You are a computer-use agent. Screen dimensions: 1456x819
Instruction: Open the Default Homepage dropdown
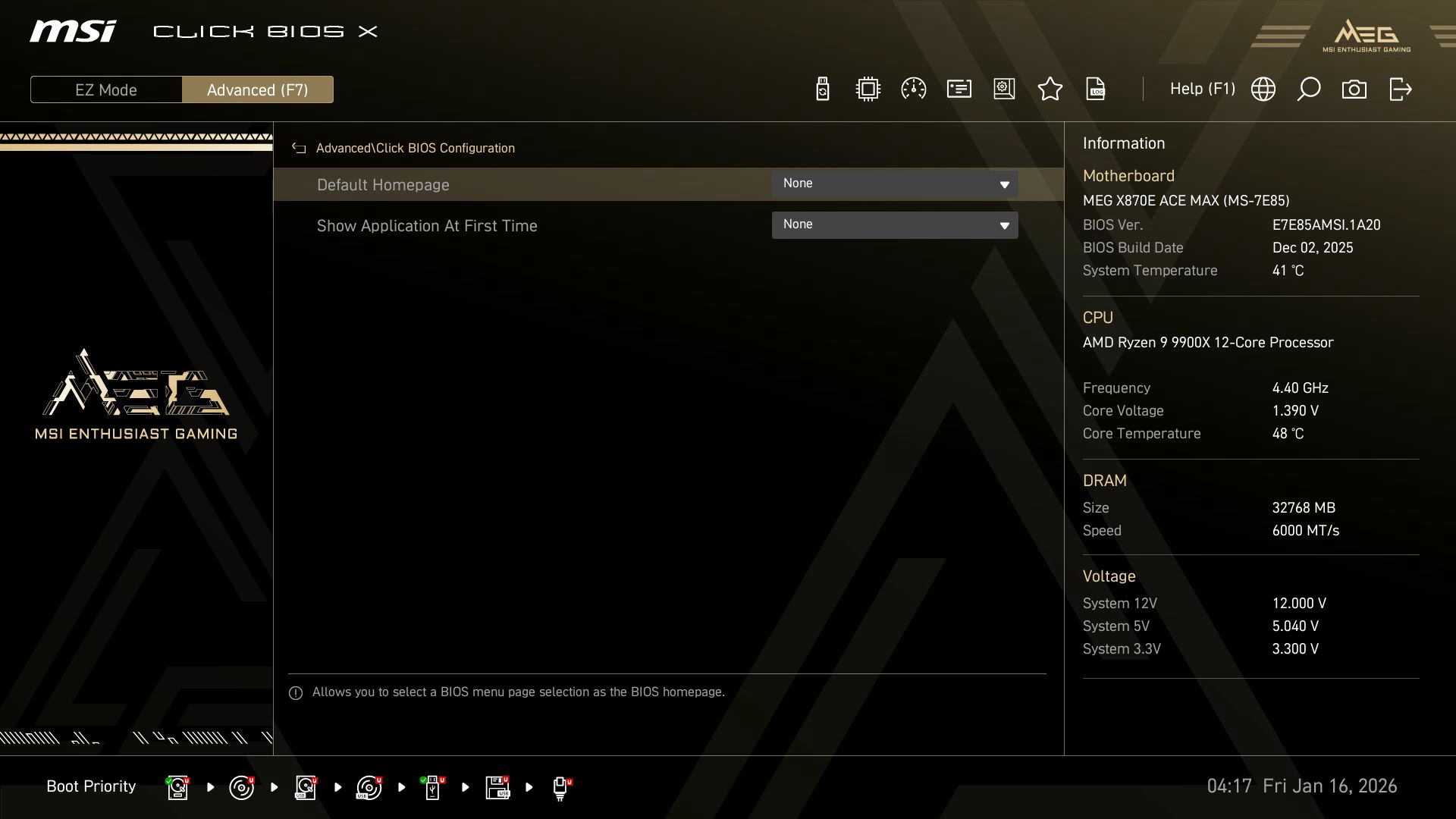pos(895,184)
